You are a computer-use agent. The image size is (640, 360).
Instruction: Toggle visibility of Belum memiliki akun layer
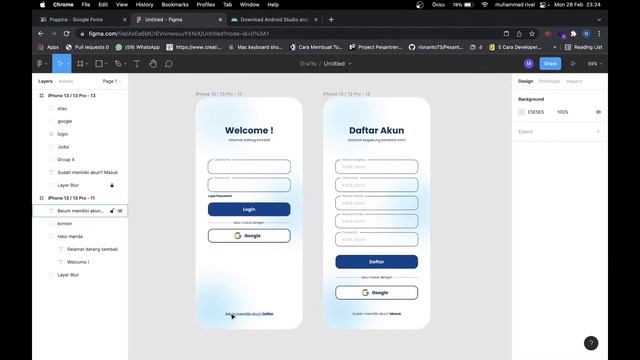tap(120, 211)
